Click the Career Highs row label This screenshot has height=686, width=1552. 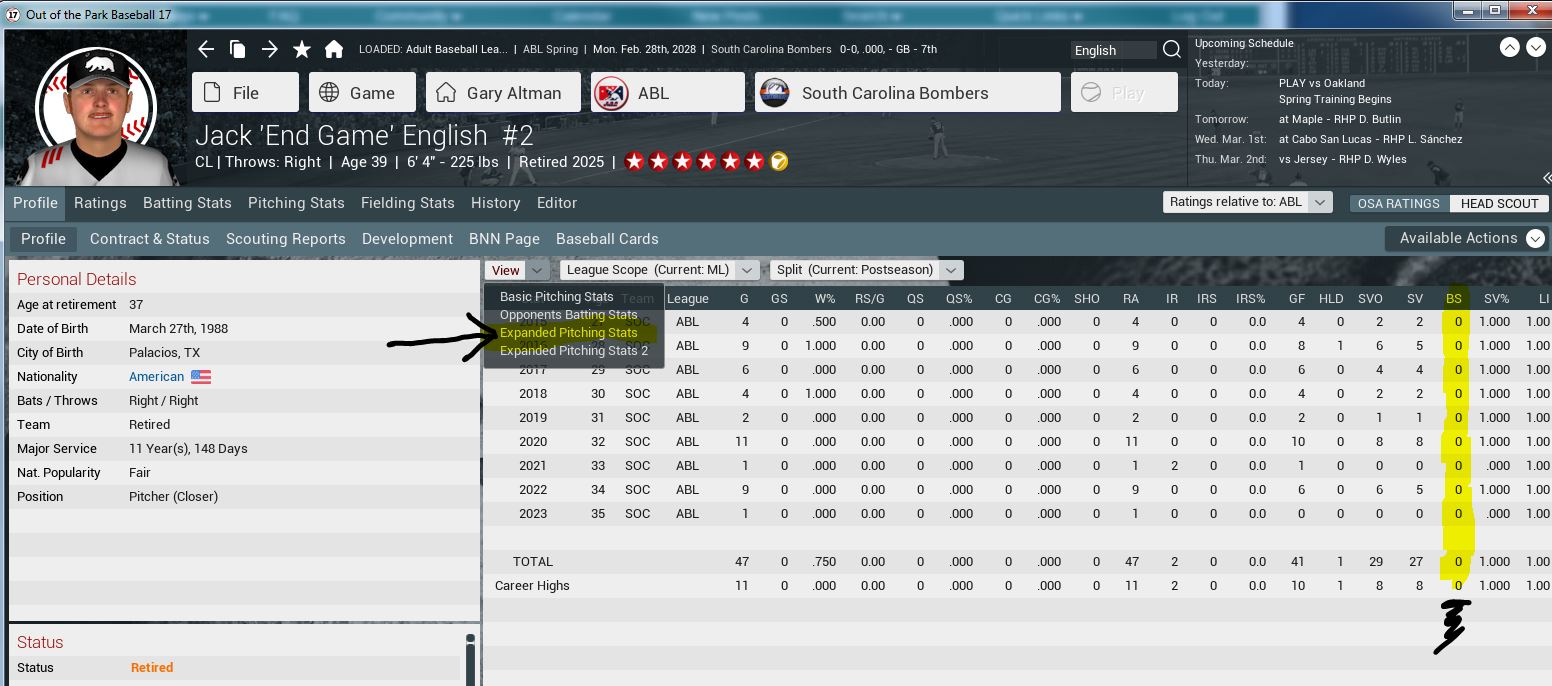[532, 586]
